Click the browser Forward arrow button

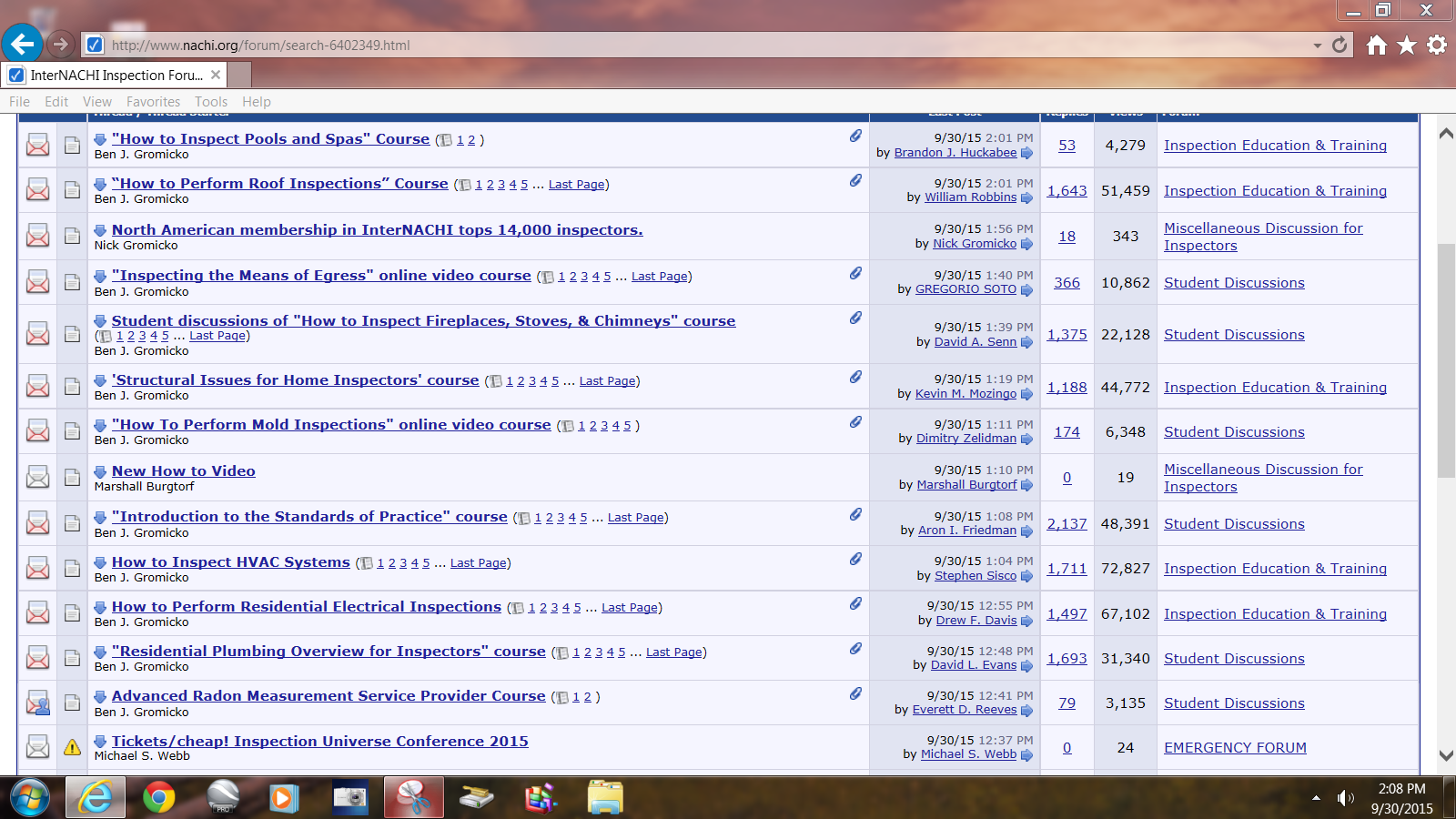click(x=60, y=44)
